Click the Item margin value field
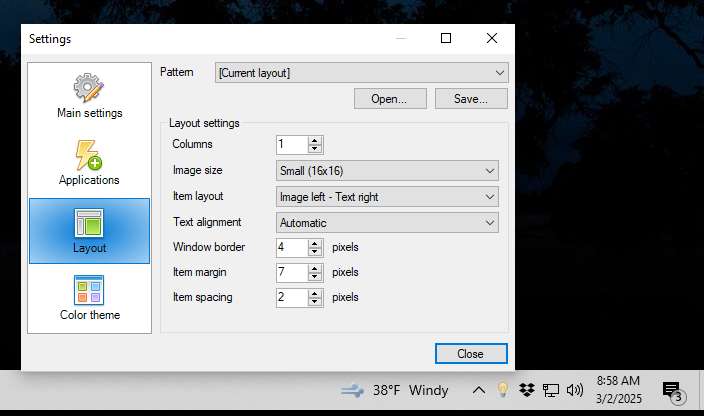Viewport: 704px width, 416px height. click(x=292, y=272)
